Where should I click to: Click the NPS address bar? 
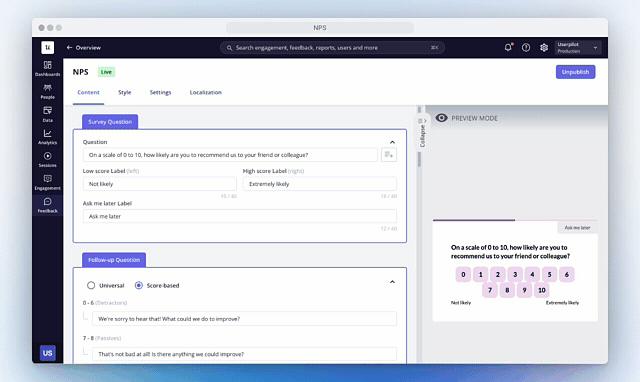point(320,28)
